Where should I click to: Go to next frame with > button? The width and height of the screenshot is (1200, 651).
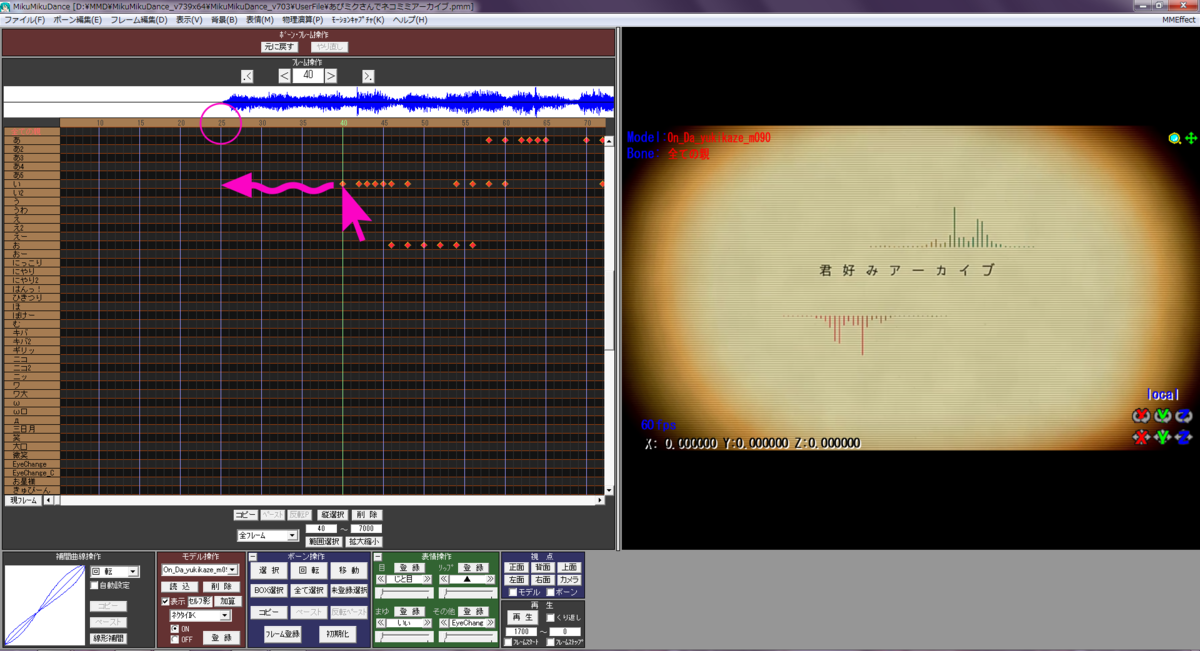(331, 75)
